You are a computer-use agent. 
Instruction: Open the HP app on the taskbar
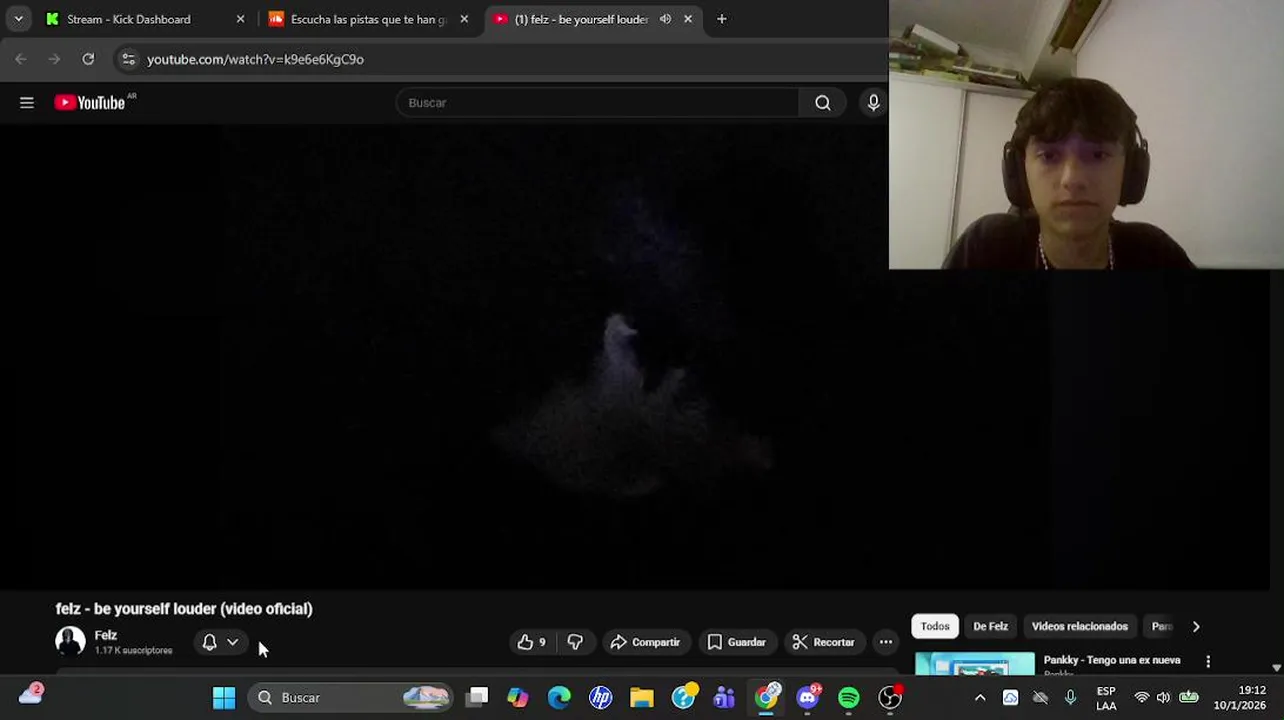click(600, 697)
